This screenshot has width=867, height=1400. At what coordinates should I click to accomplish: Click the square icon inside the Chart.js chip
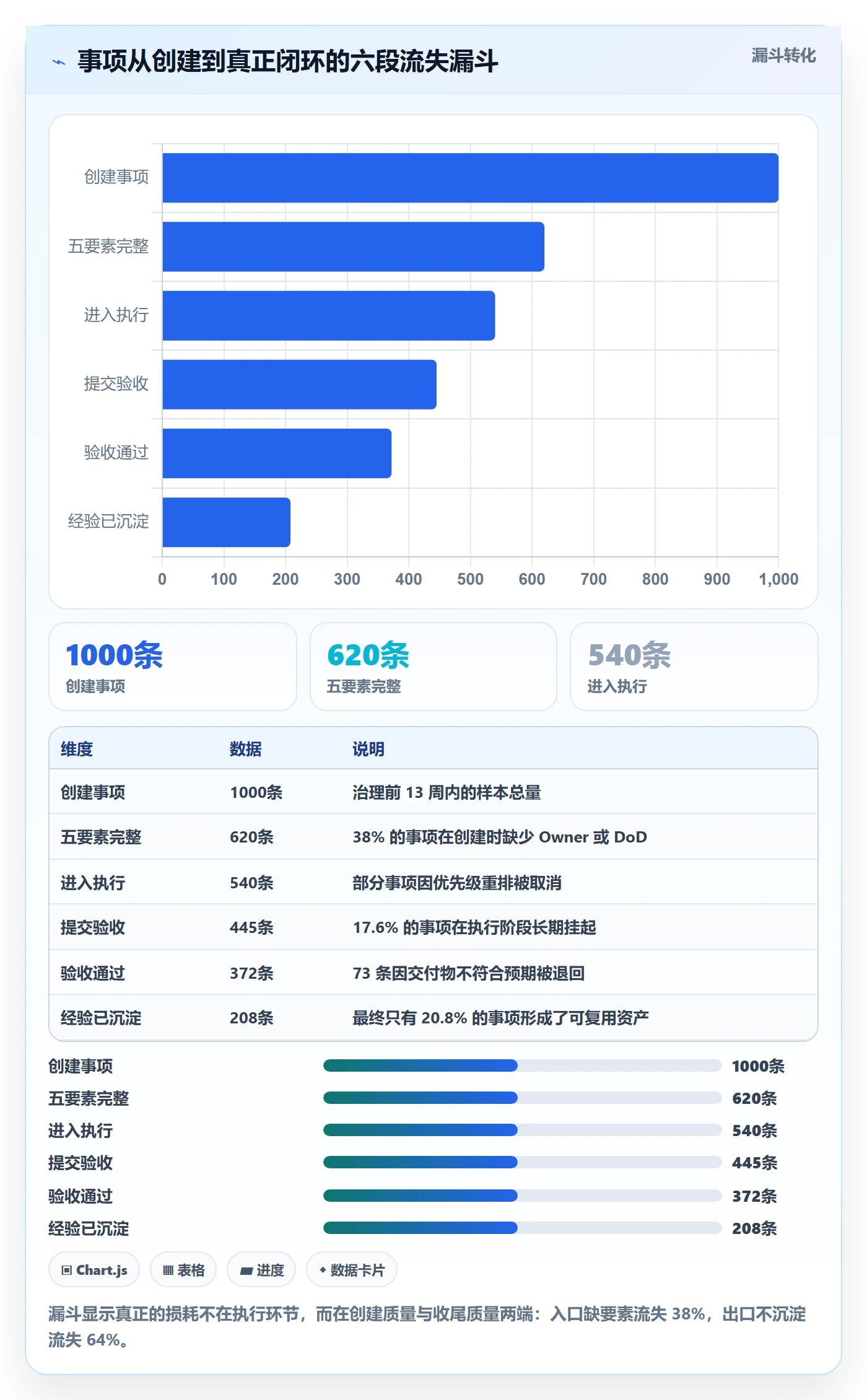tap(67, 1271)
